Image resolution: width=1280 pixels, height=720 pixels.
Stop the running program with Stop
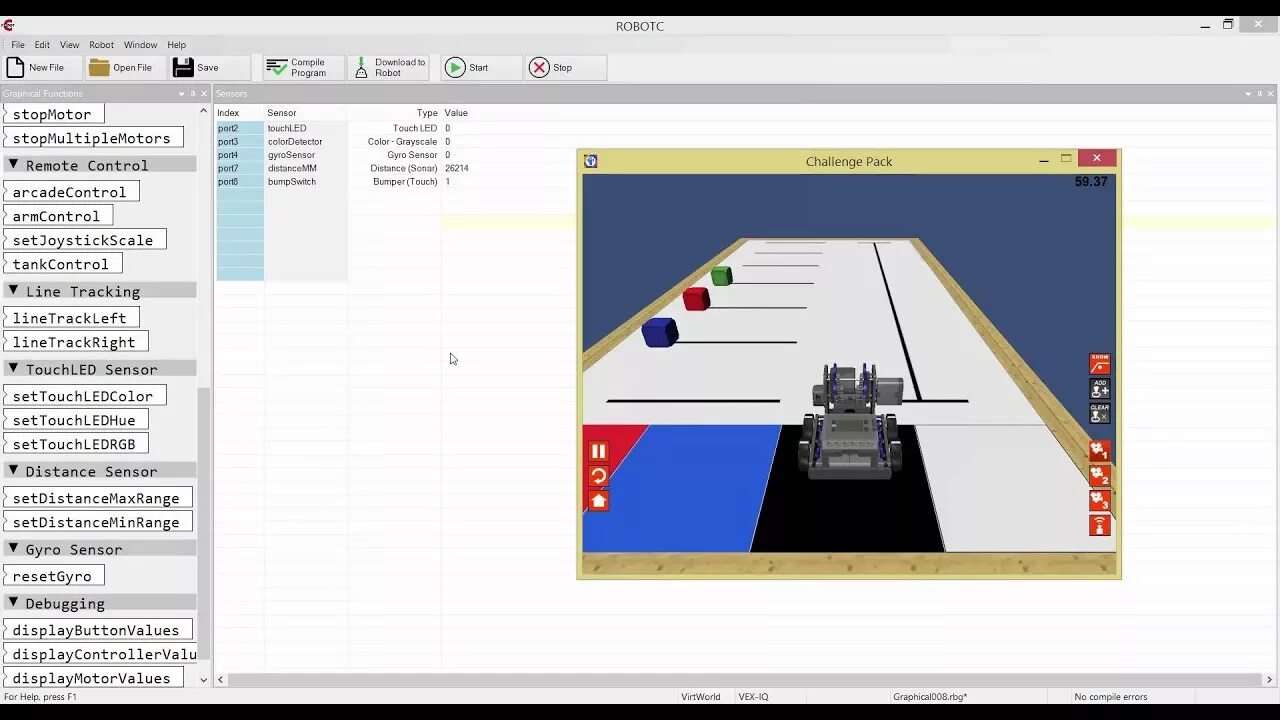pyautogui.click(x=566, y=67)
